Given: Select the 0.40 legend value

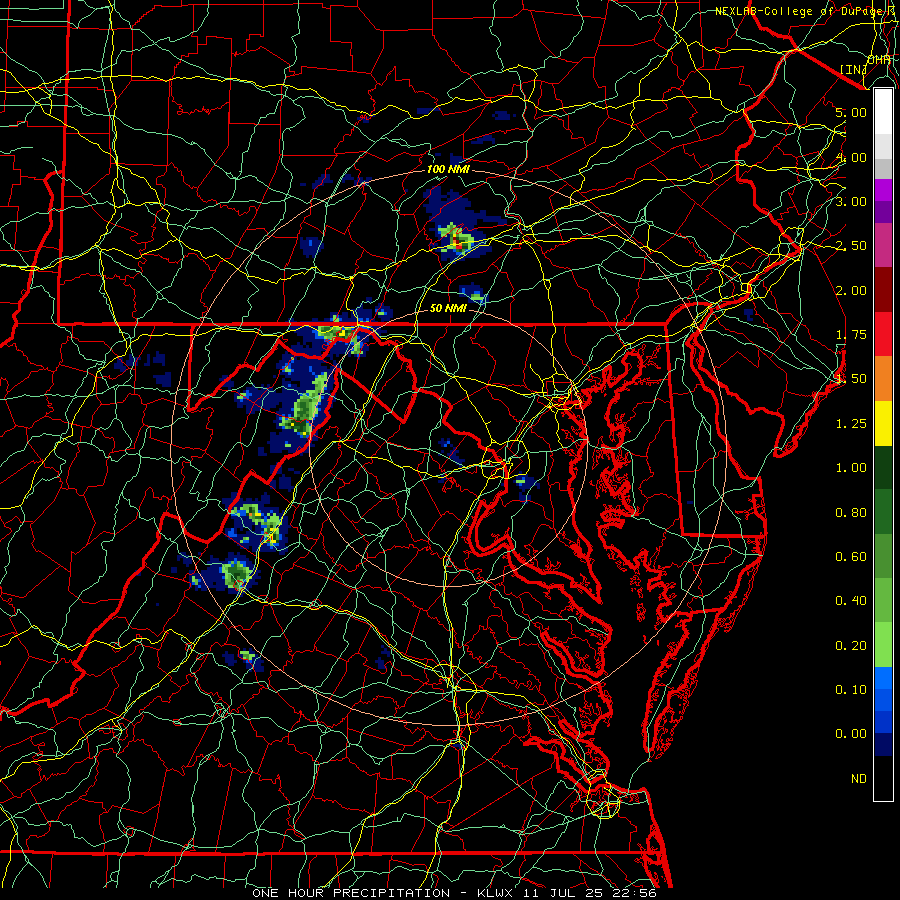Looking at the screenshot, I should [851, 601].
